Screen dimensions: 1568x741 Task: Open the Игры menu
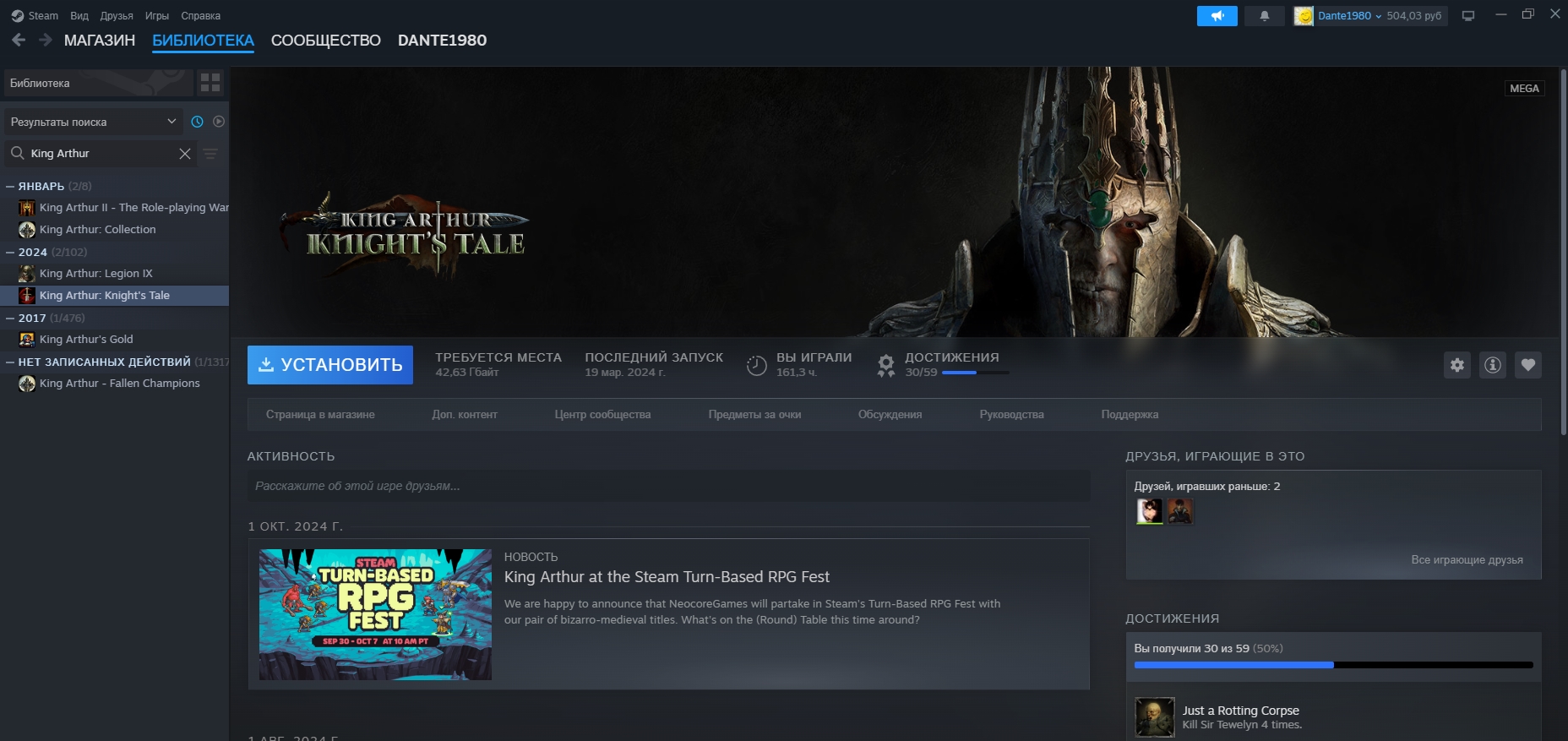157,16
